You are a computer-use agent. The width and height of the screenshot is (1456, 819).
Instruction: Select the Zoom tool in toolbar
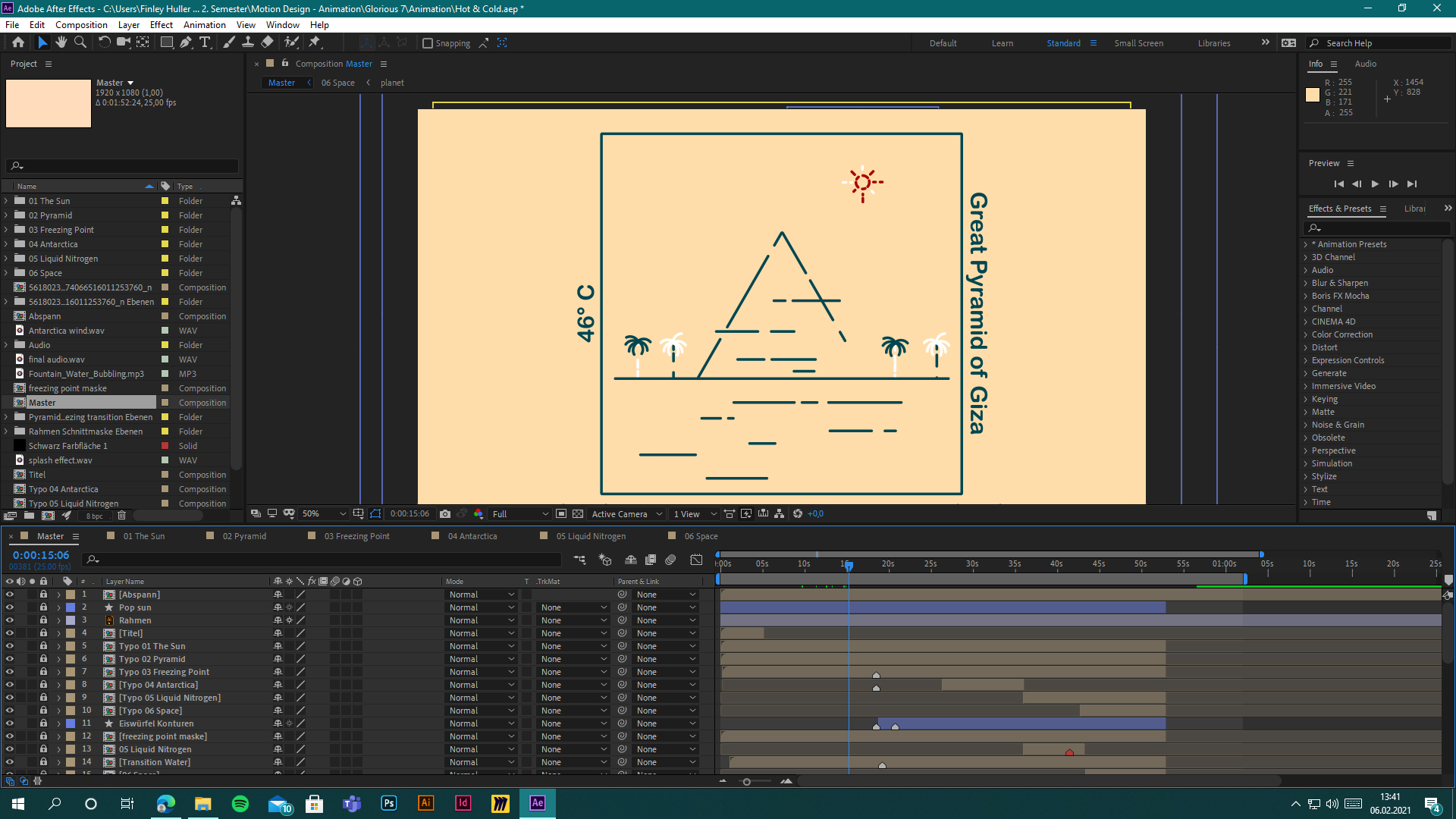(80, 42)
